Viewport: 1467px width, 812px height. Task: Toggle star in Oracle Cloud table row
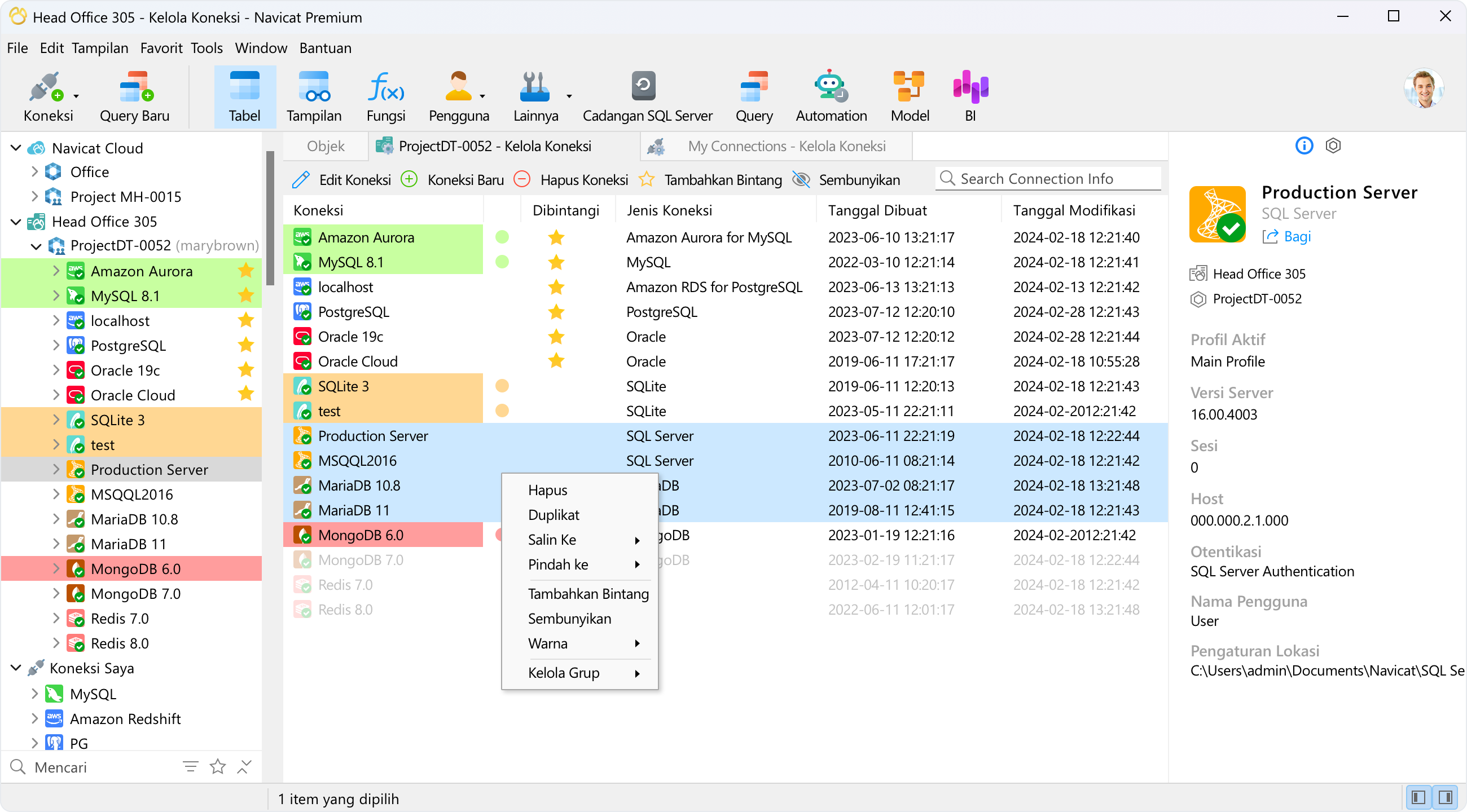coord(556,361)
